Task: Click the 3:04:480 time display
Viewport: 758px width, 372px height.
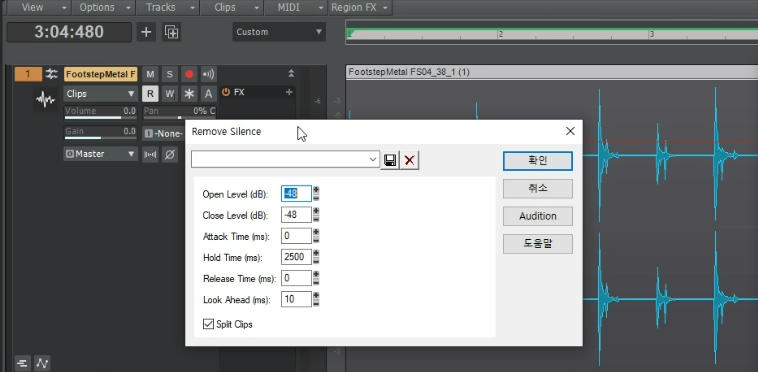Action: [x=69, y=32]
